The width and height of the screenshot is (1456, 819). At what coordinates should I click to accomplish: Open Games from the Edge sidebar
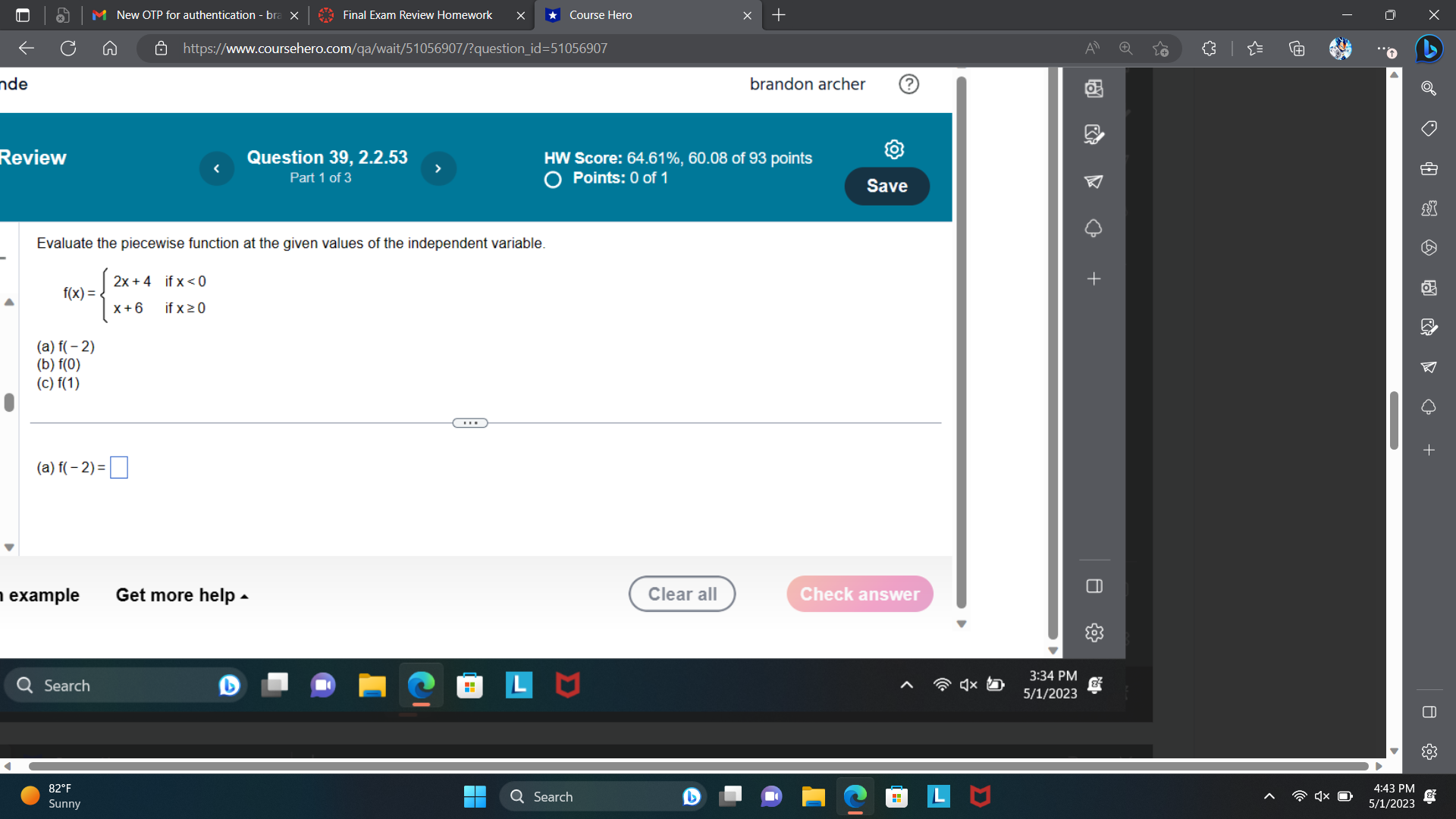point(1429,209)
